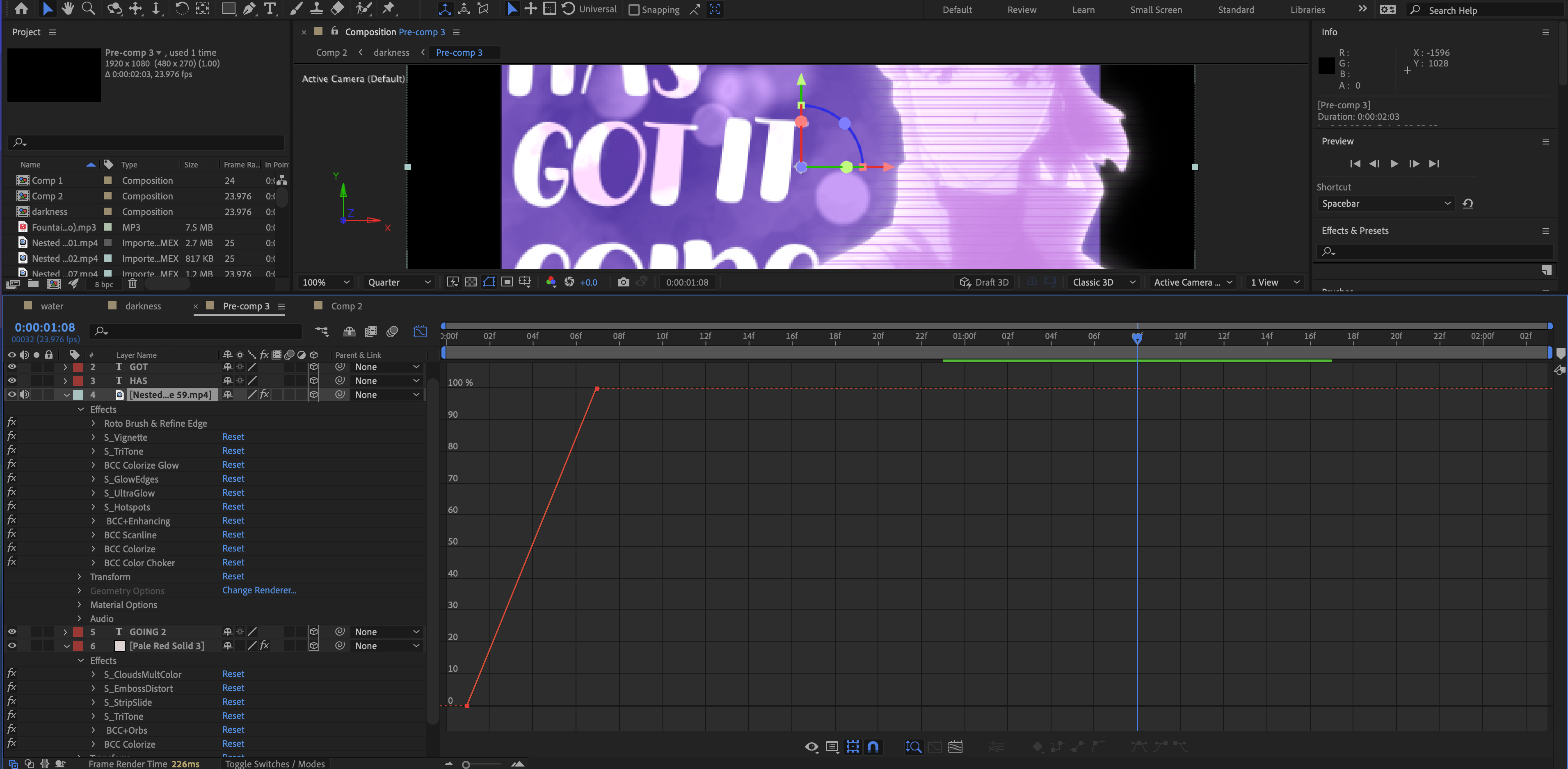Hide the GOING 2 layer

(11, 632)
